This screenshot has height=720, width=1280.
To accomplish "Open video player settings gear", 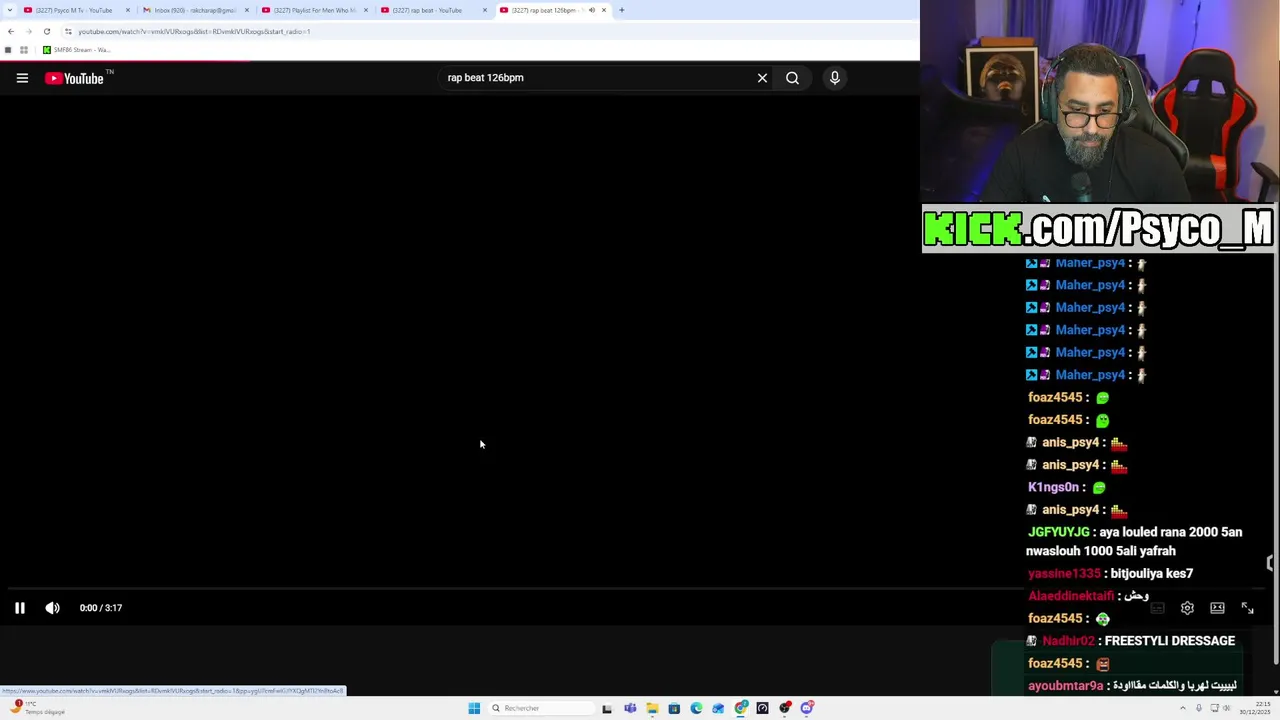I will 1187,608.
